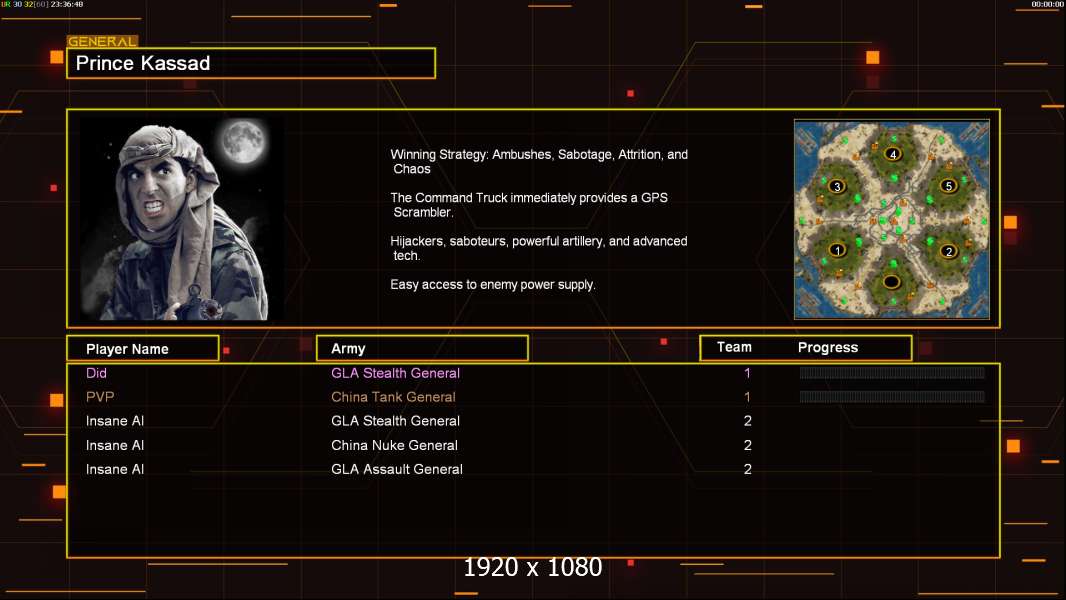The width and height of the screenshot is (1066, 600).
Task: Click the Progress column header label
Action: 827,347
